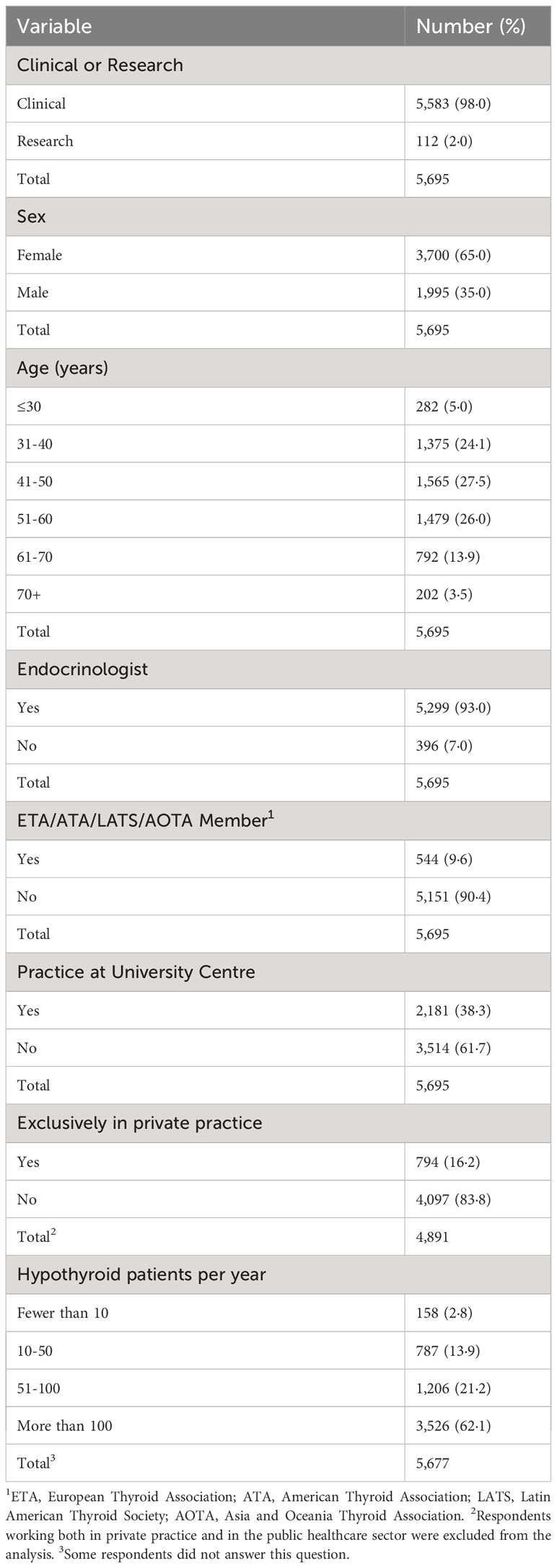Click the Male row label
Image resolution: width=557 pixels, height=1568 pixels.
coord(33,293)
